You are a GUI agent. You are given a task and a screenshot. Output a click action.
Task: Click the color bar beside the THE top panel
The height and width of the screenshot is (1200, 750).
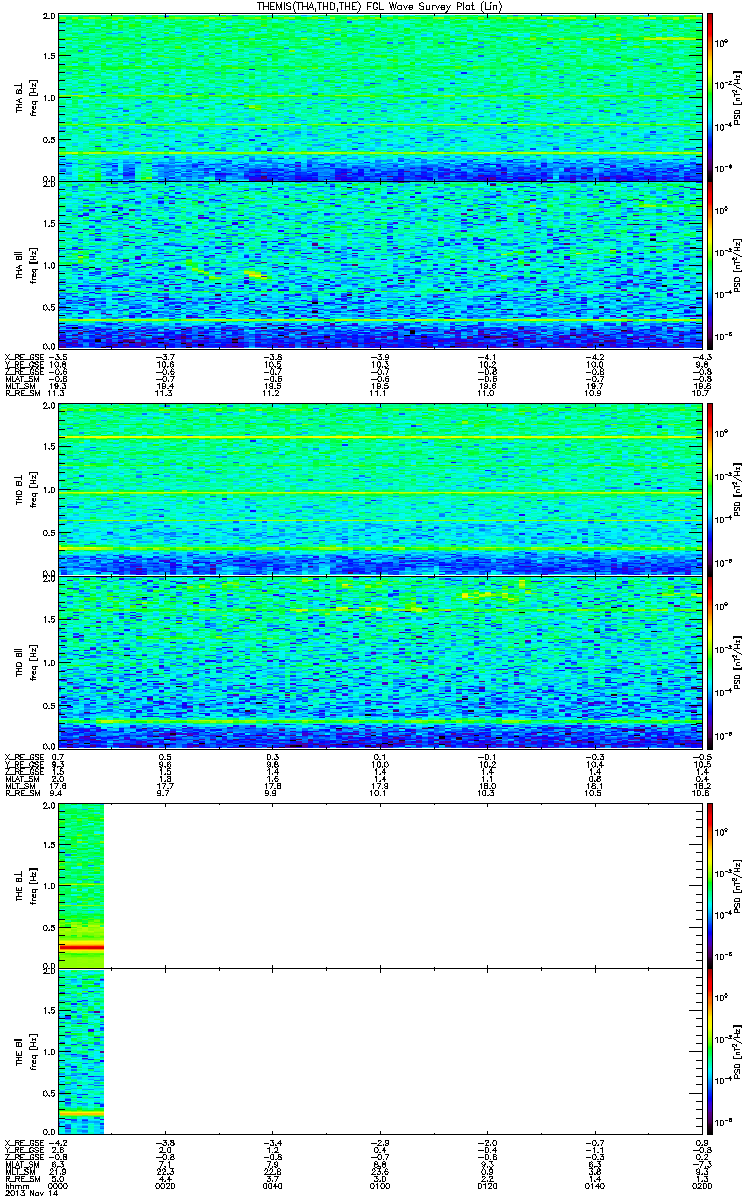click(x=710, y=885)
